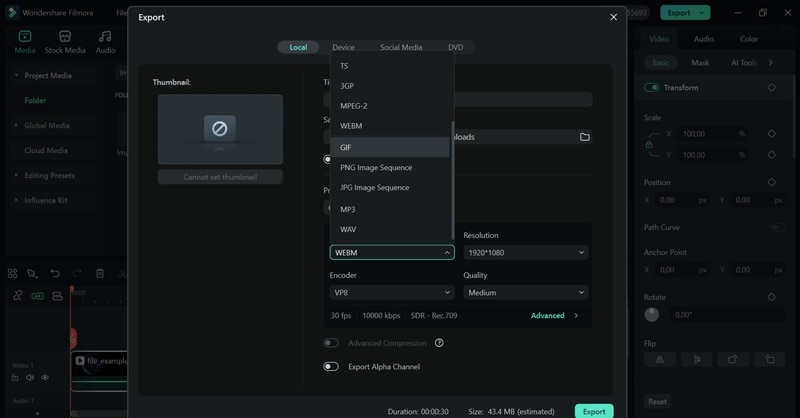Toggle Advanced Compression switch
The height and width of the screenshot is (418, 800).
pos(331,343)
